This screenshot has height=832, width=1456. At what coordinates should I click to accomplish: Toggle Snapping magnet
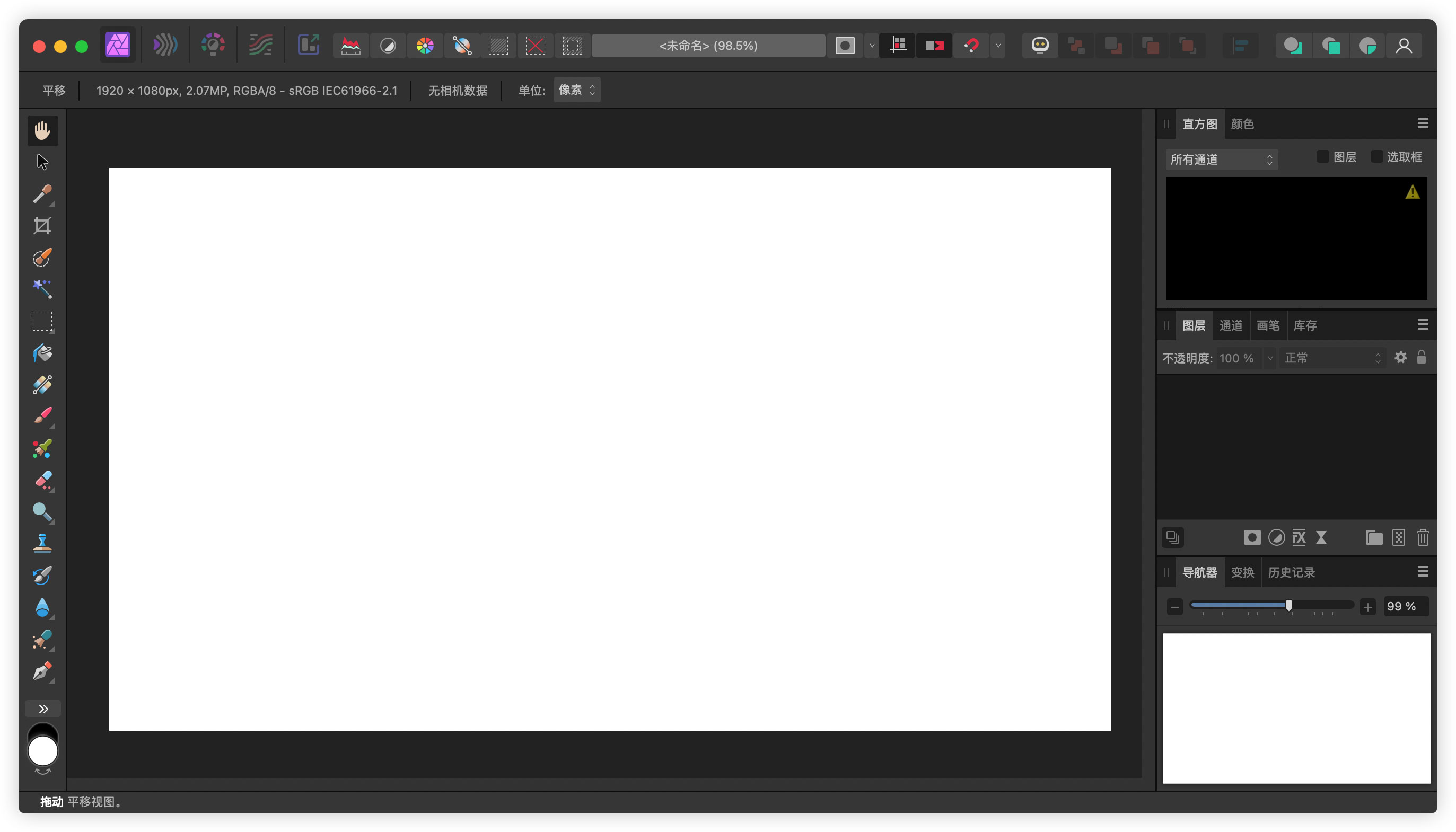(x=972, y=46)
